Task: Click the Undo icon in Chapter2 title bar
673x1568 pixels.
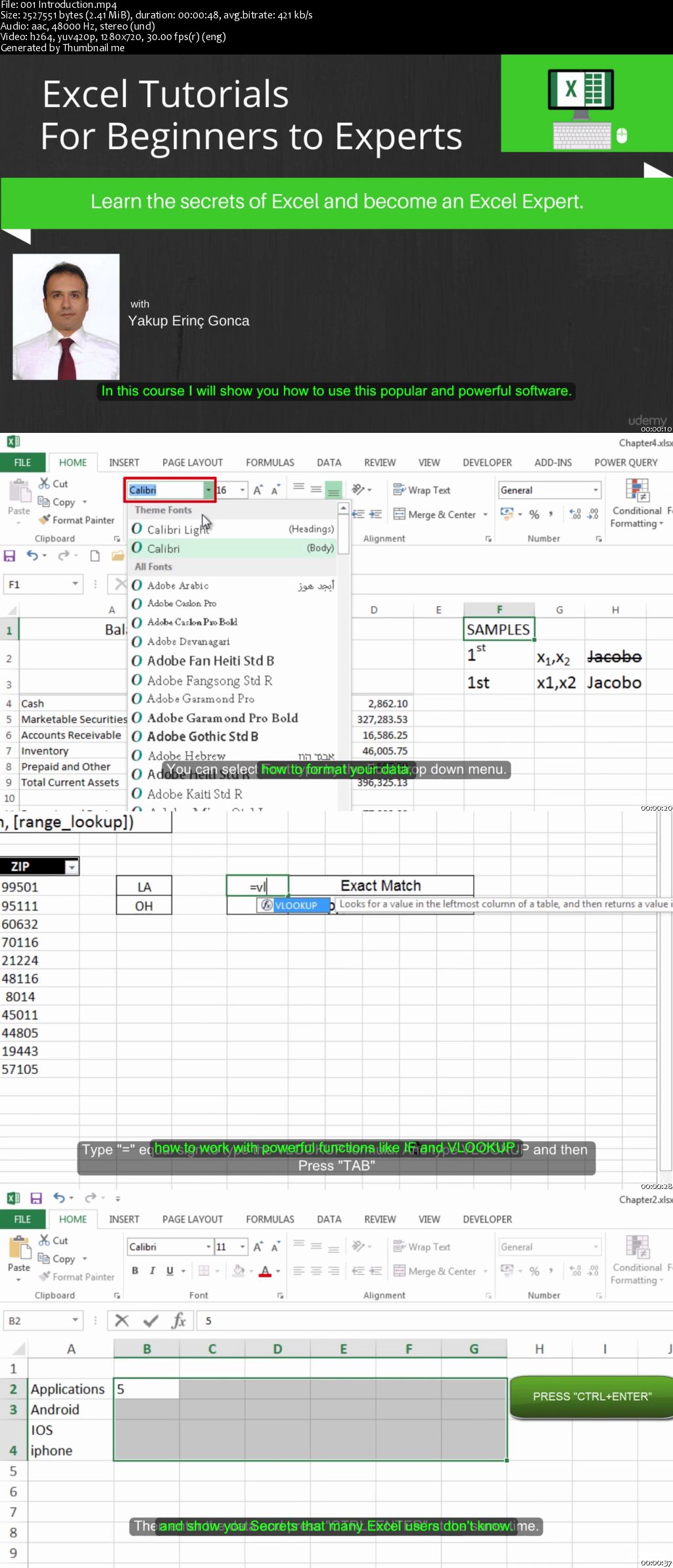Action: [x=59, y=1198]
